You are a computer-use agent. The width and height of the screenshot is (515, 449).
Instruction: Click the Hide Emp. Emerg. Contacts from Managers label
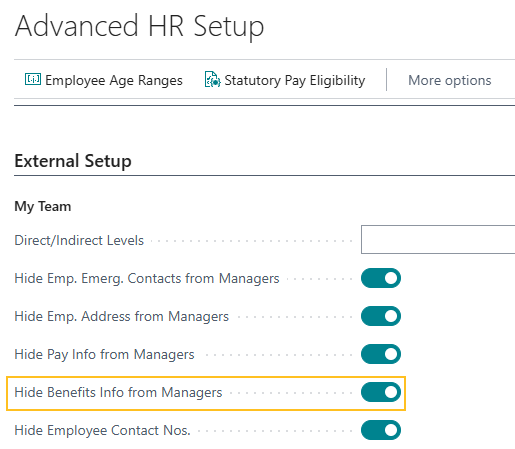coord(147,278)
